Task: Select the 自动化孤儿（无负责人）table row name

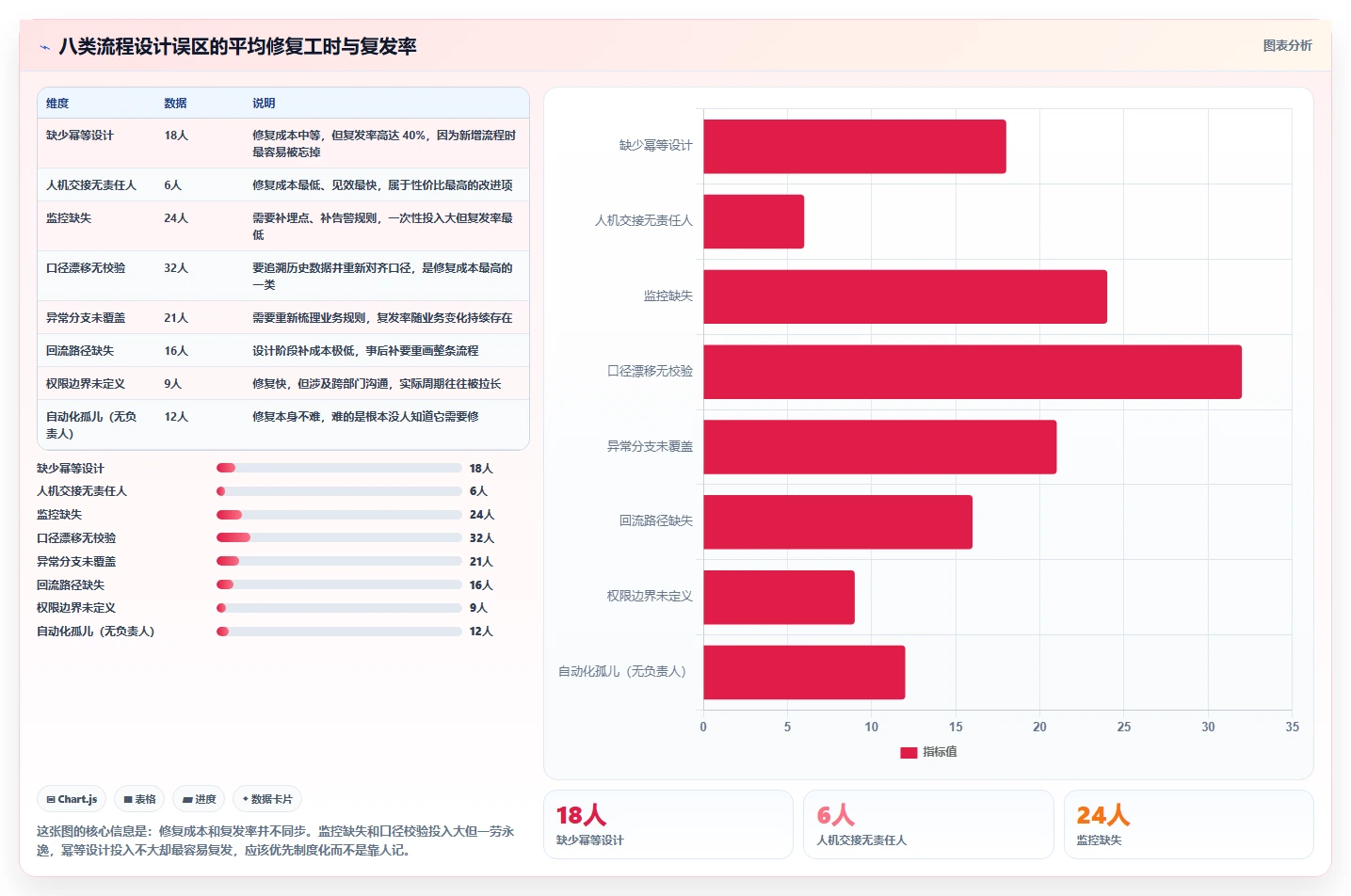Action: 91,425
